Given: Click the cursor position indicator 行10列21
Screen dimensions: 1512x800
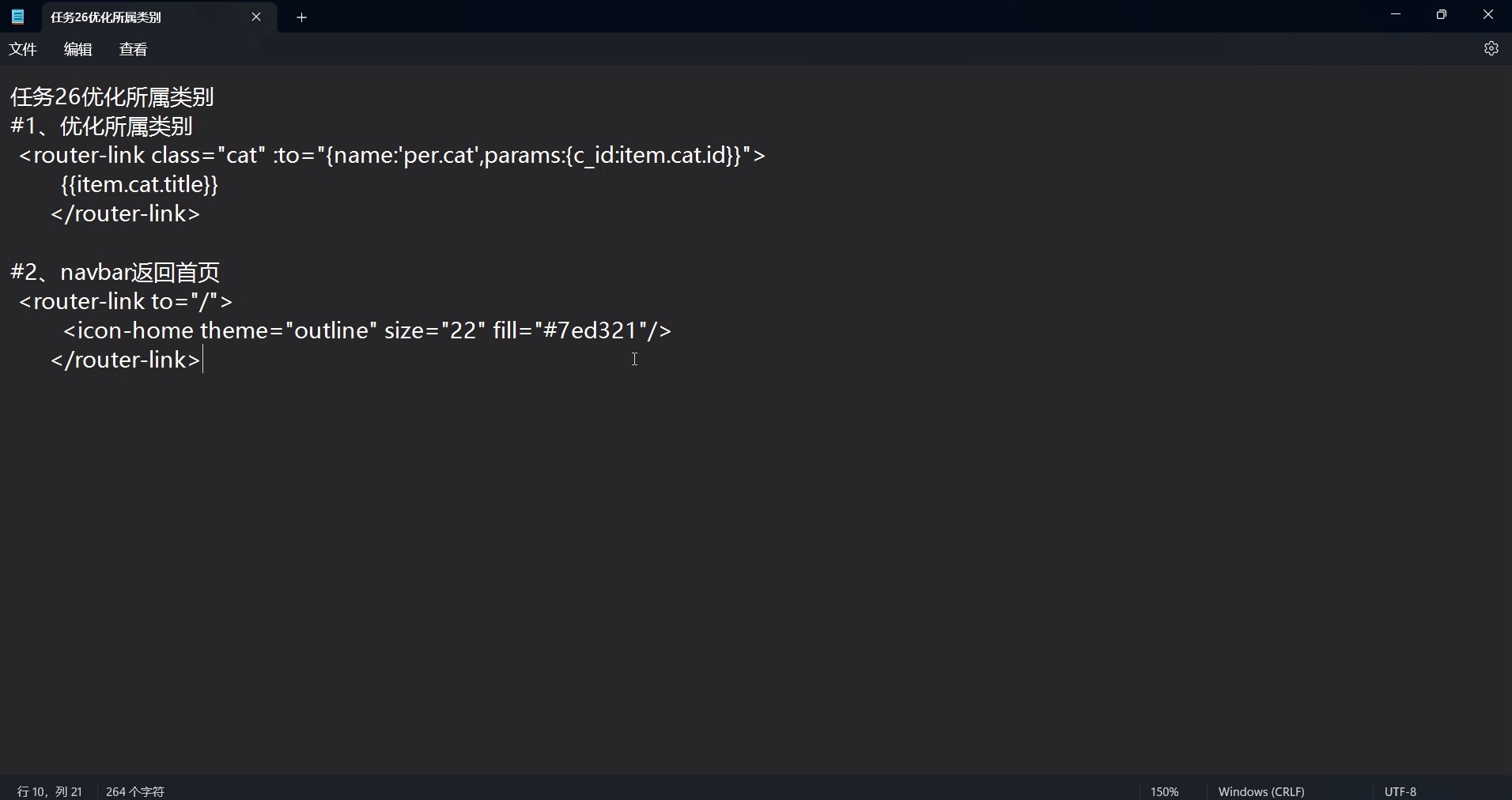Looking at the screenshot, I should pos(48,791).
